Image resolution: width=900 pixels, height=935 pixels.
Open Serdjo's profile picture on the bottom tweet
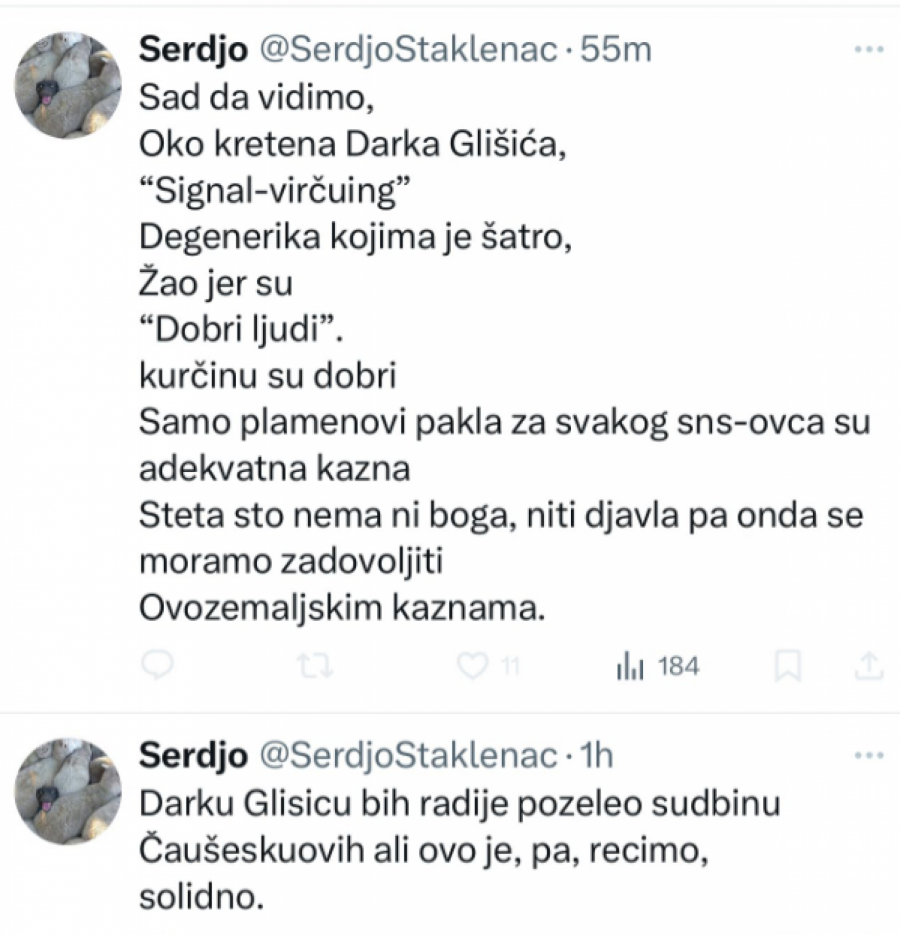70,793
